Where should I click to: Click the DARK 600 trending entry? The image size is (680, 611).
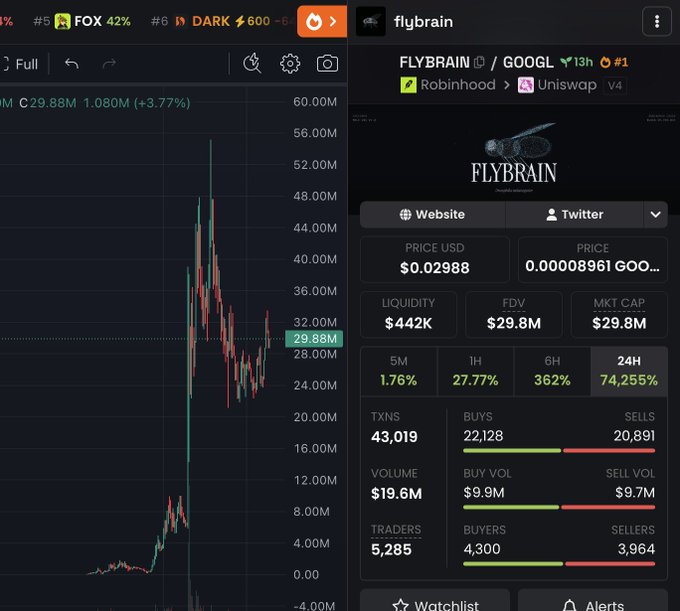point(222,21)
